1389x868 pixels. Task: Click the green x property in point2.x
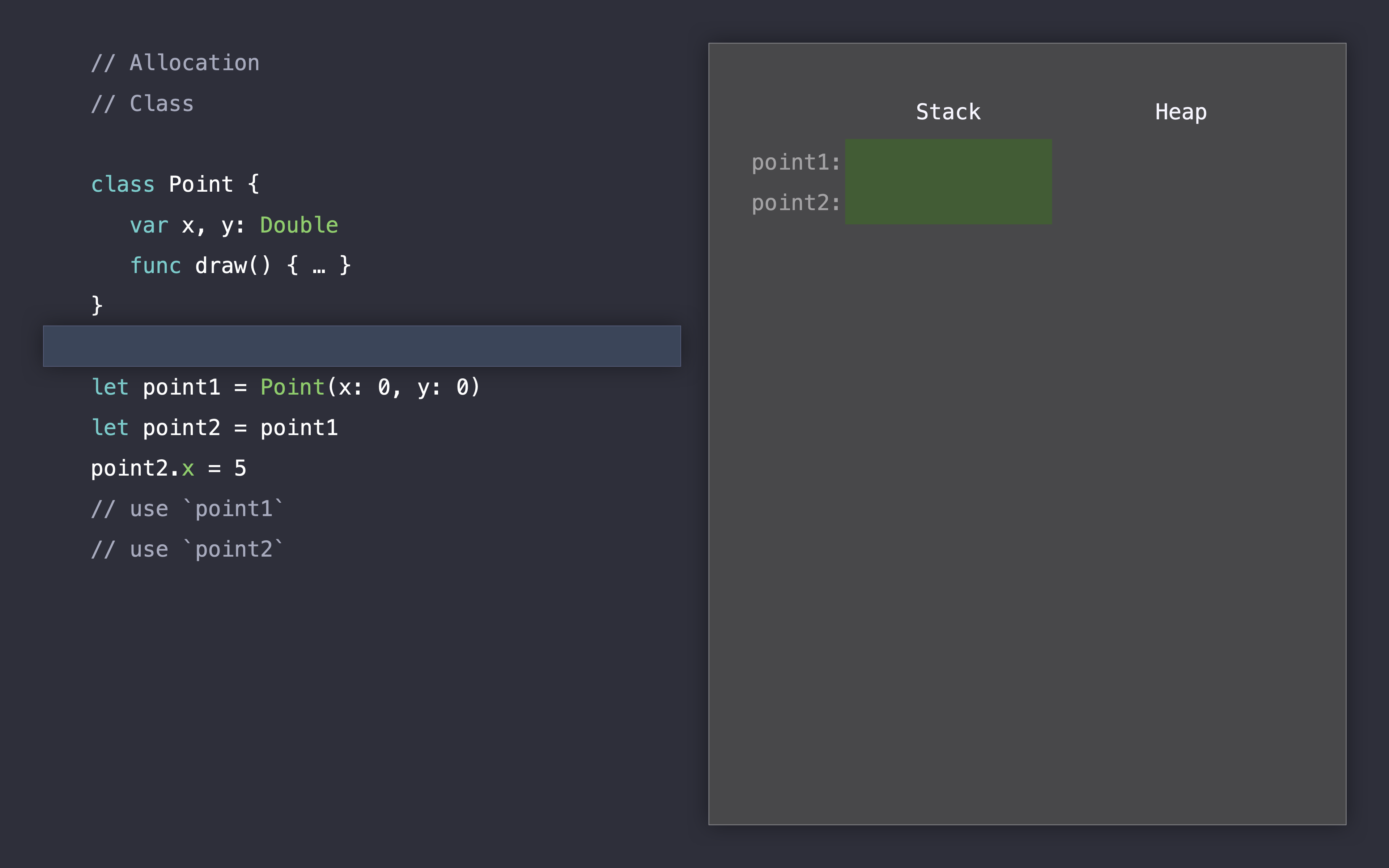click(188, 469)
